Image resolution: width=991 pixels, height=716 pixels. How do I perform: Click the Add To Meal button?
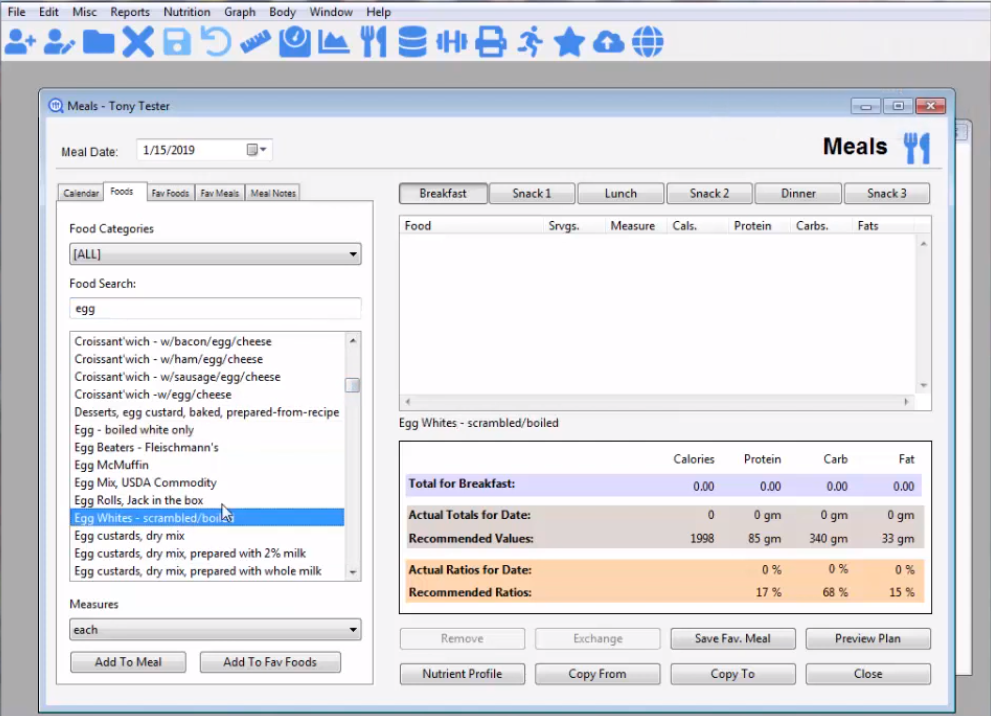[x=128, y=662]
